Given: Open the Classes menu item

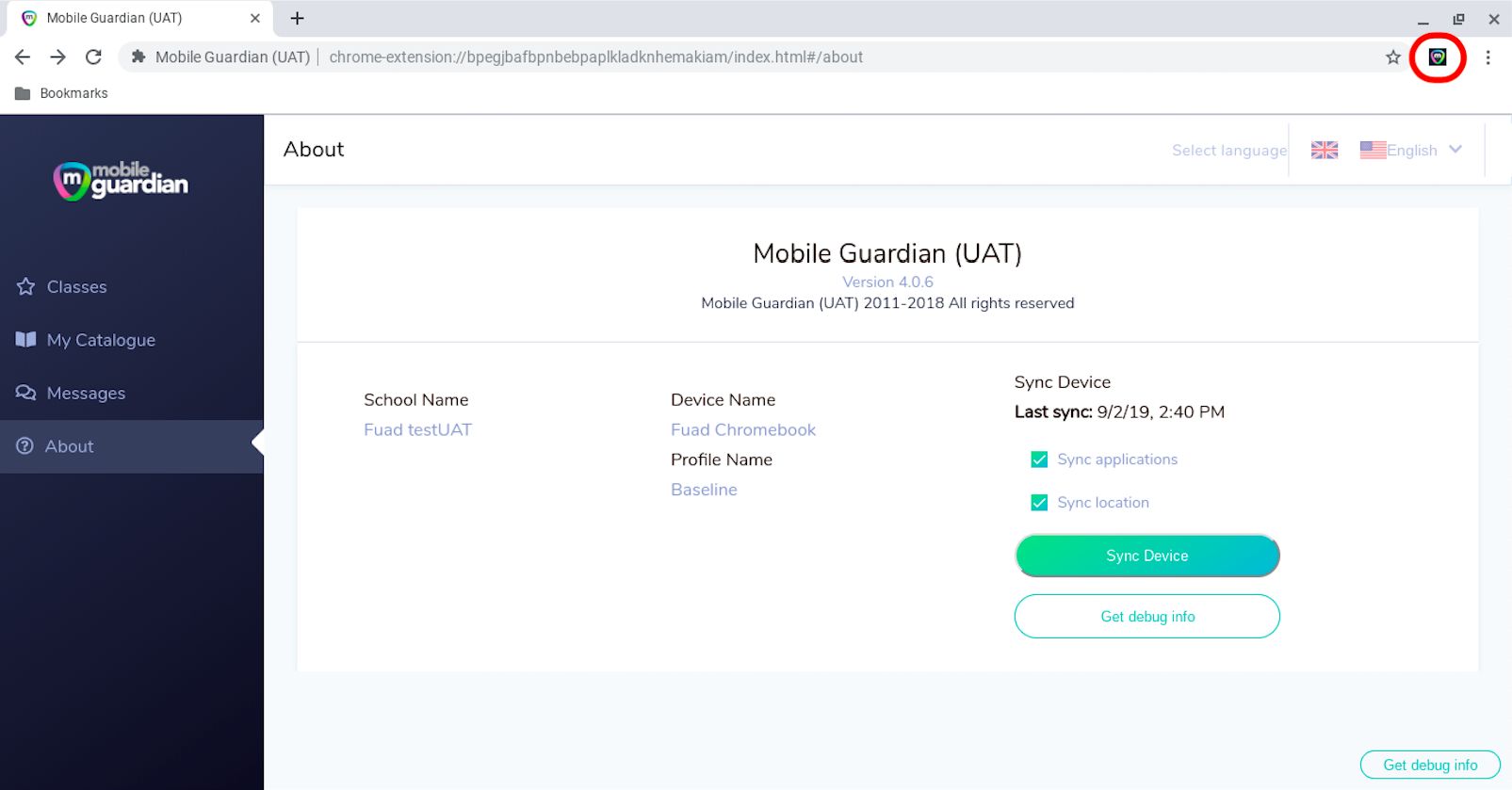Looking at the screenshot, I should (132, 286).
